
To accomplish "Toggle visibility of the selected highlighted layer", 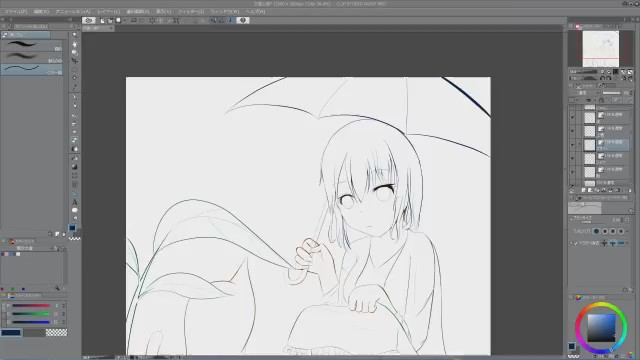I will coord(572,145).
